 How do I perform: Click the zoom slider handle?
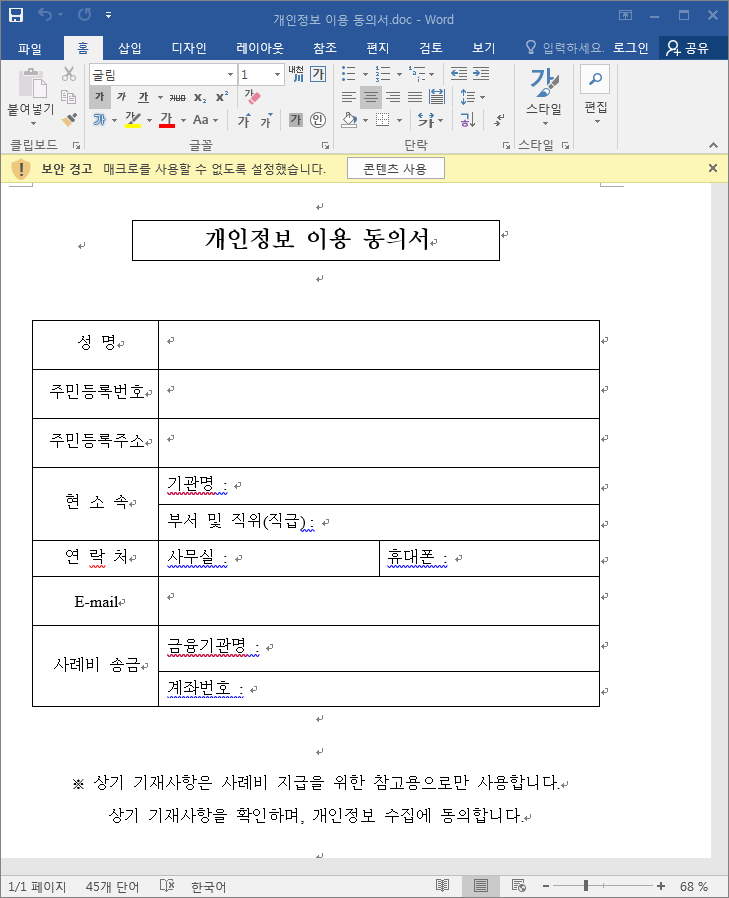[x=586, y=885]
